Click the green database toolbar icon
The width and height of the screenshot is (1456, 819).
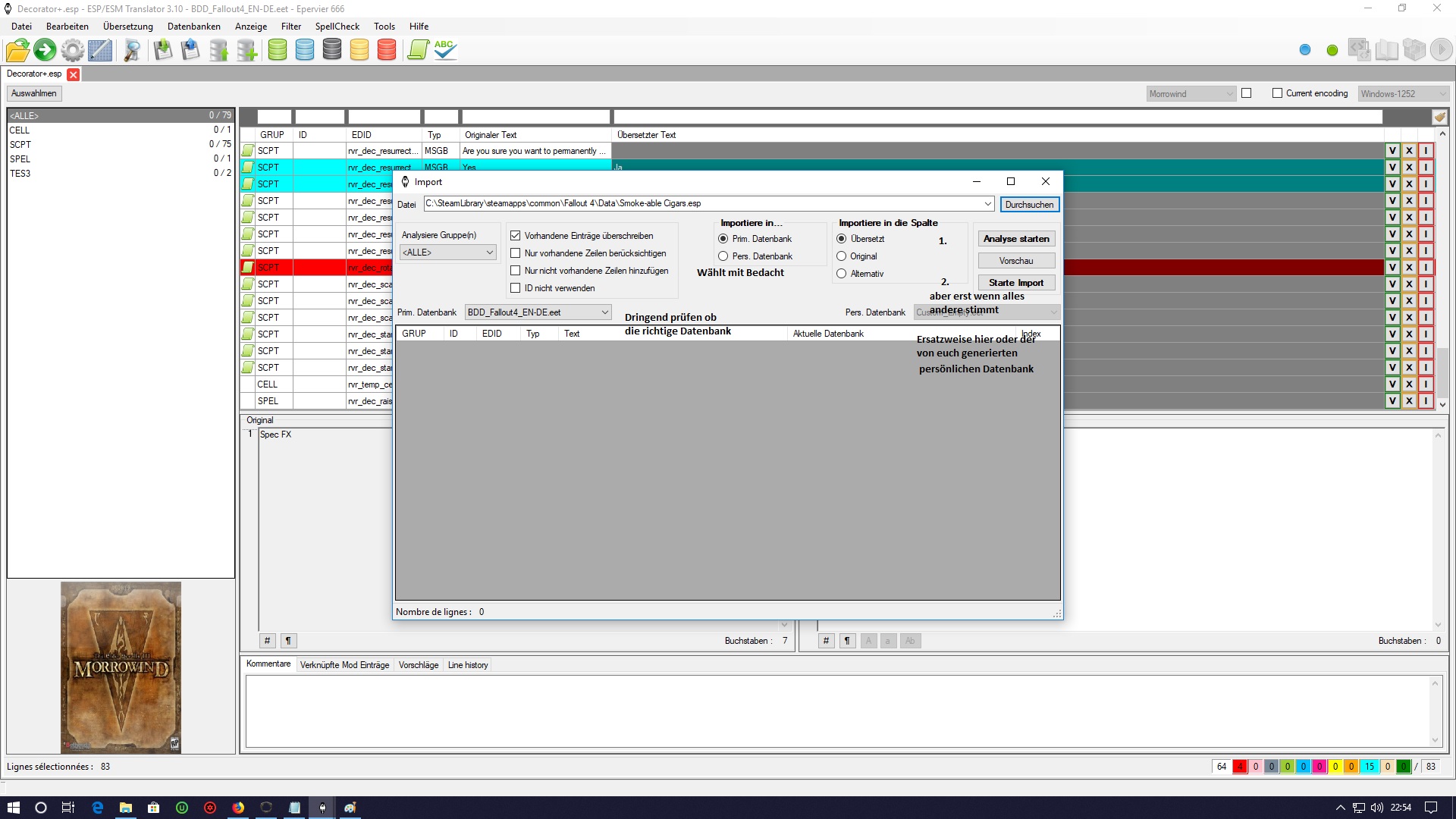(x=278, y=50)
